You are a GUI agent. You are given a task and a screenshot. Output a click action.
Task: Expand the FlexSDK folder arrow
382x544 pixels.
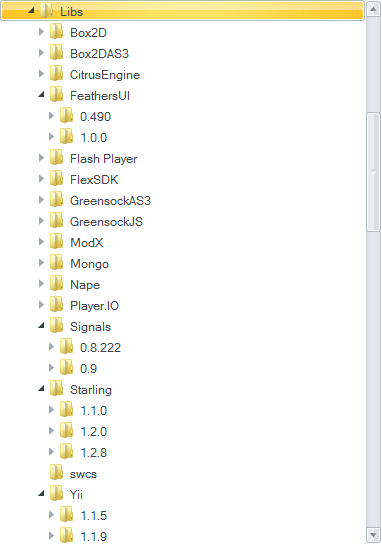[x=41, y=179]
